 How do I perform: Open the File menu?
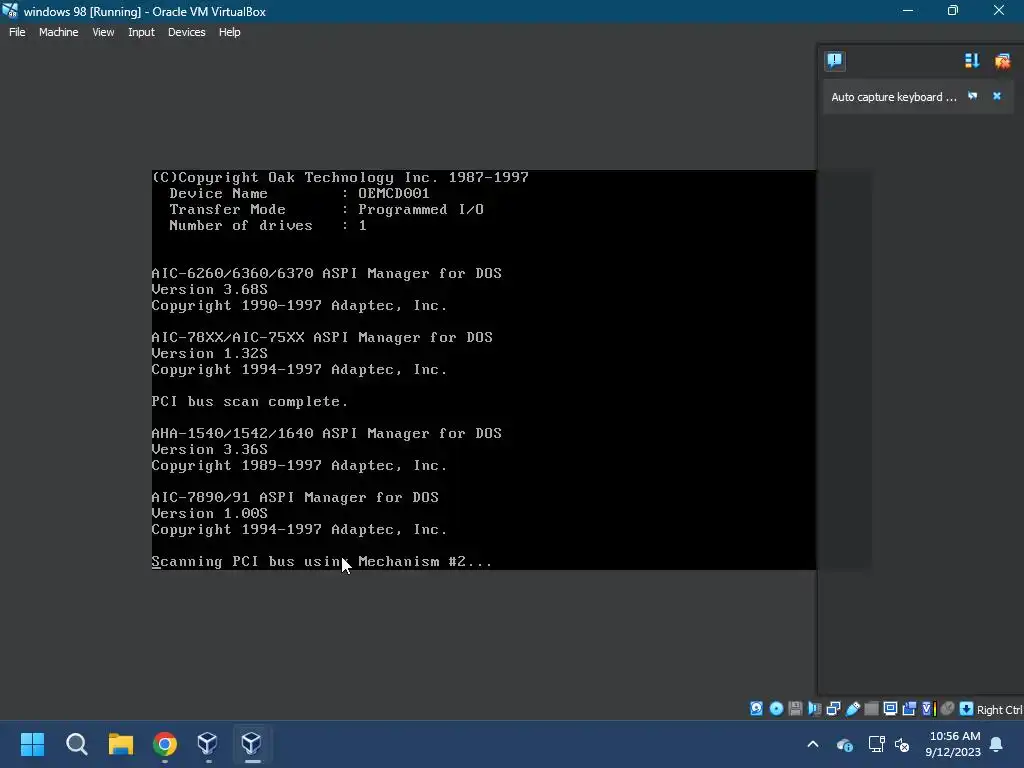click(x=17, y=32)
